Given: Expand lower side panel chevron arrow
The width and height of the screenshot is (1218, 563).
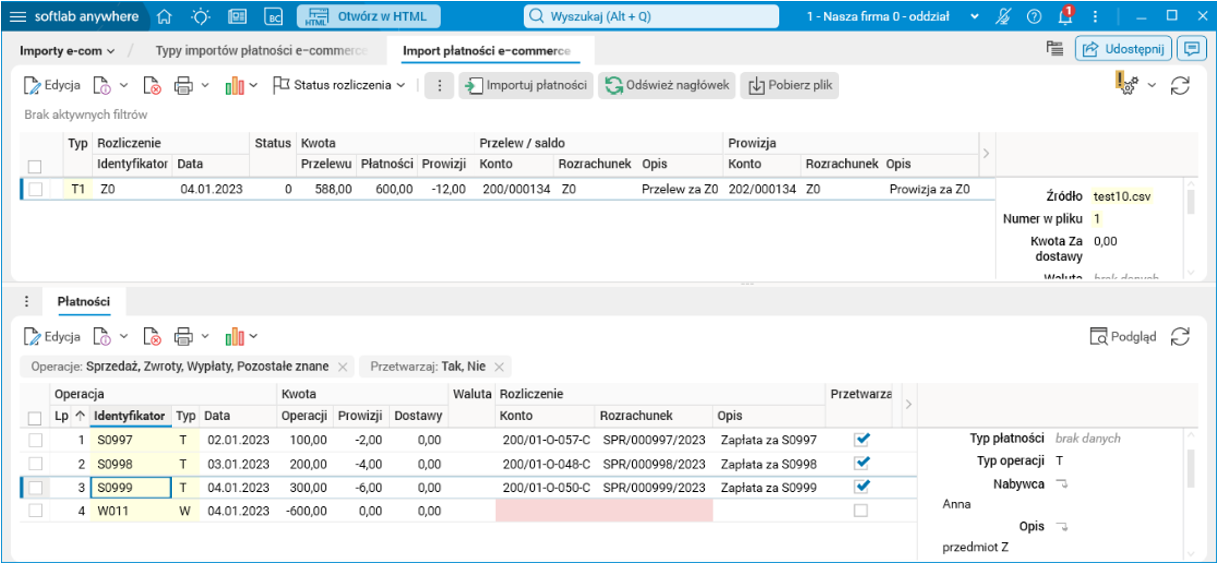Looking at the screenshot, I should pos(908,404).
